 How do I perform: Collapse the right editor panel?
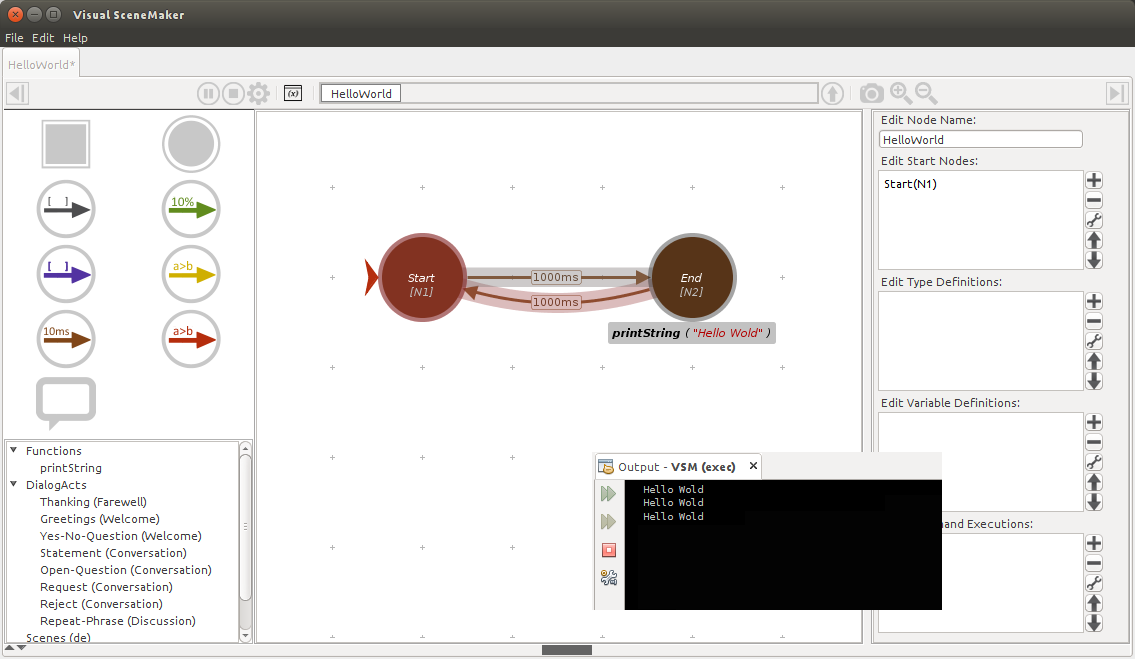click(1117, 93)
